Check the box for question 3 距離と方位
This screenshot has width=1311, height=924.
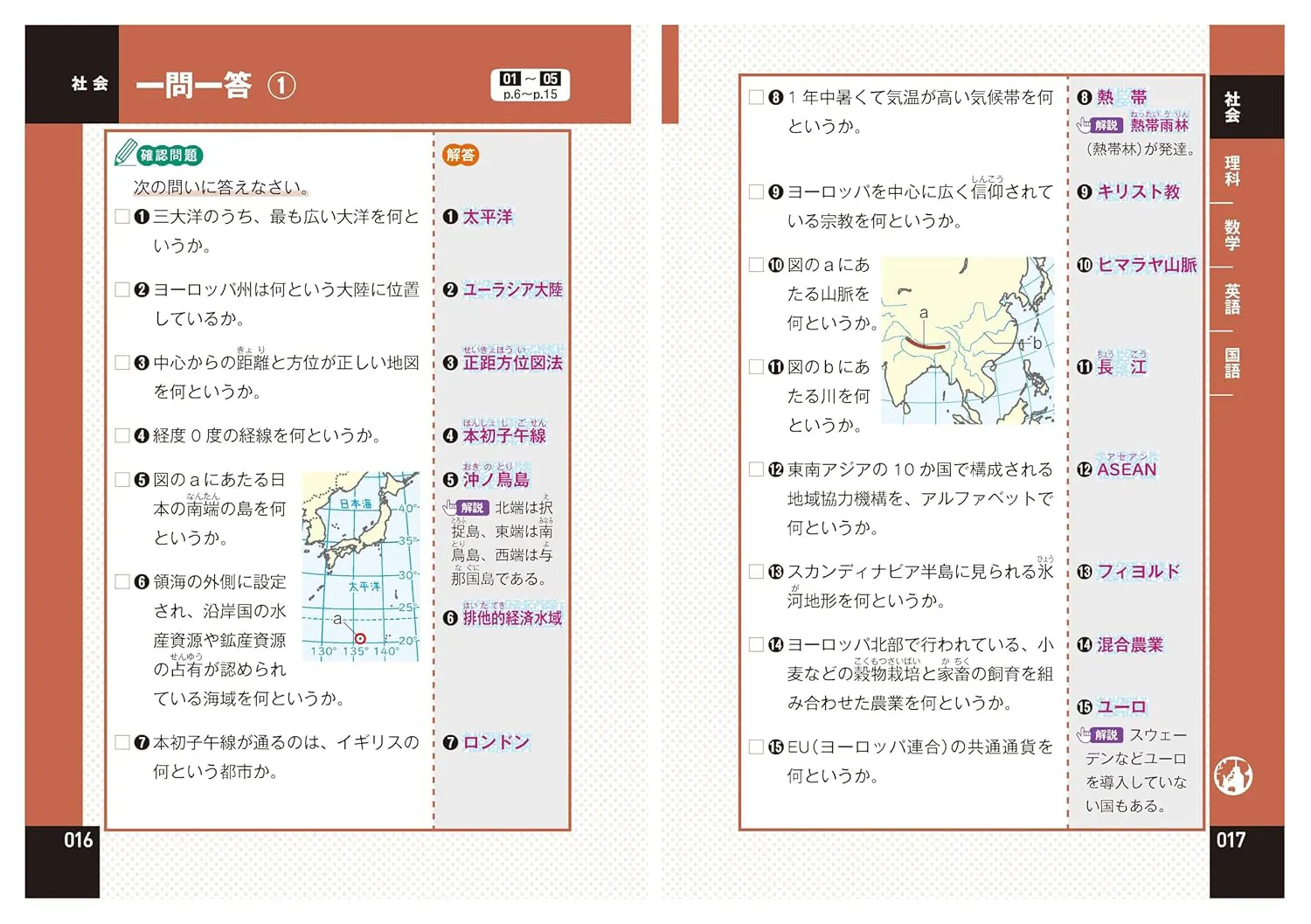click(x=122, y=362)
